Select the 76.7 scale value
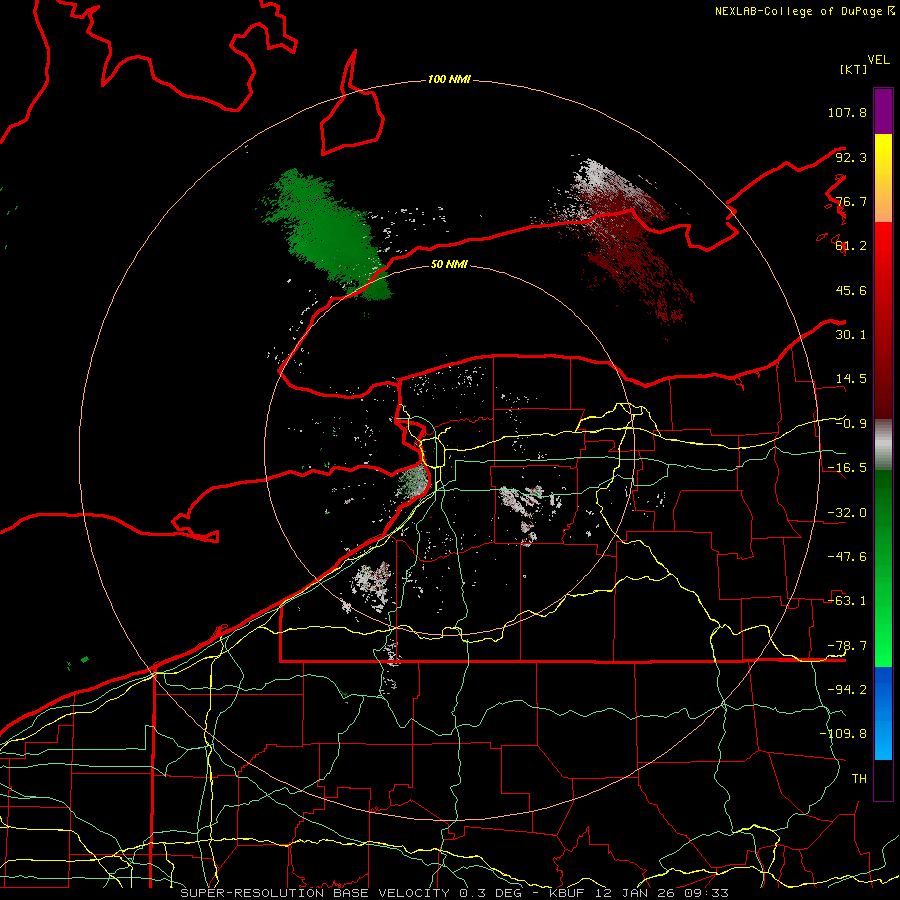 pyautogui.click(x=851, y=201)
